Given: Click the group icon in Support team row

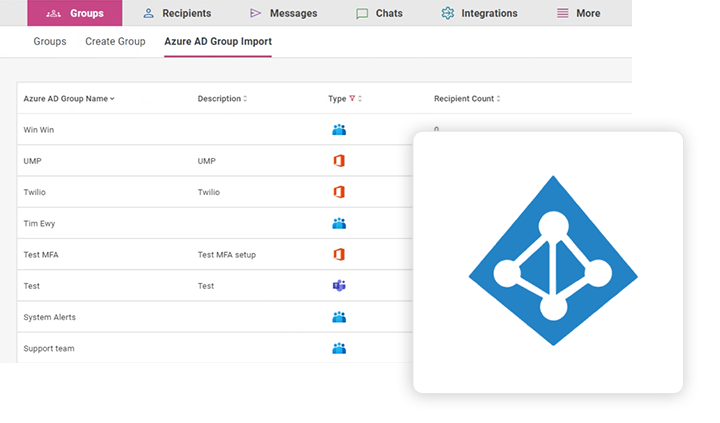Looking at the screenshot, I should coord(338,348).
